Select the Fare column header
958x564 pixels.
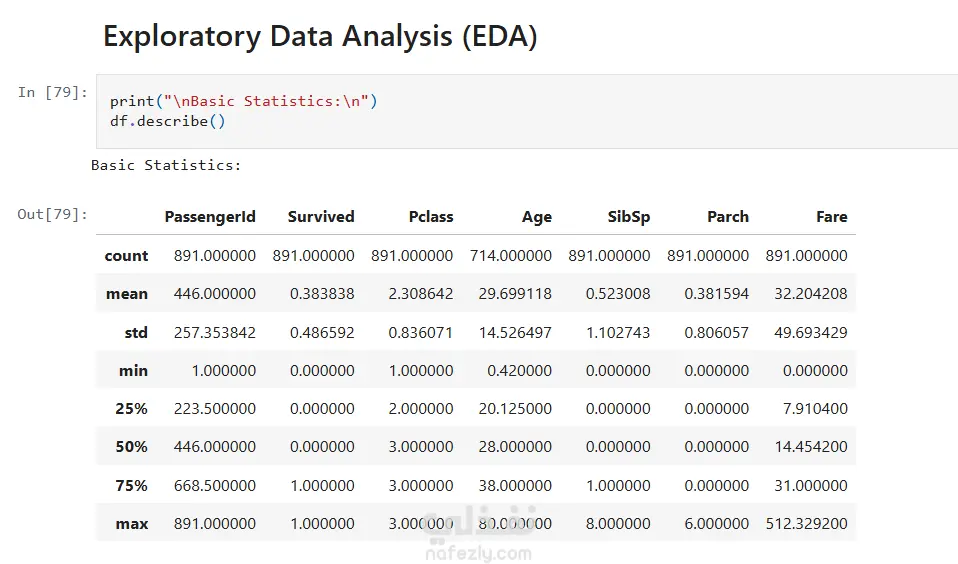pos(831,217)
